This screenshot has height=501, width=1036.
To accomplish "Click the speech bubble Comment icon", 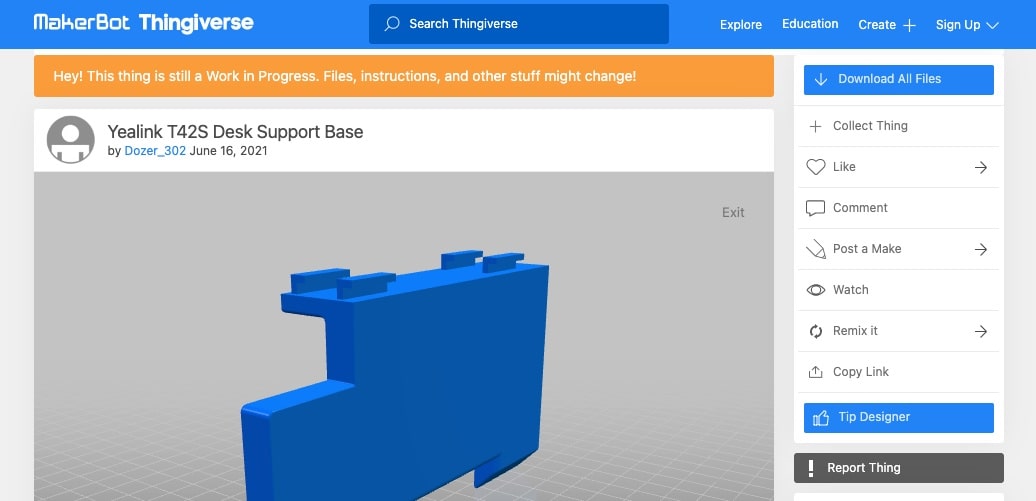I will pyautogui.click(x=815, y=208).
